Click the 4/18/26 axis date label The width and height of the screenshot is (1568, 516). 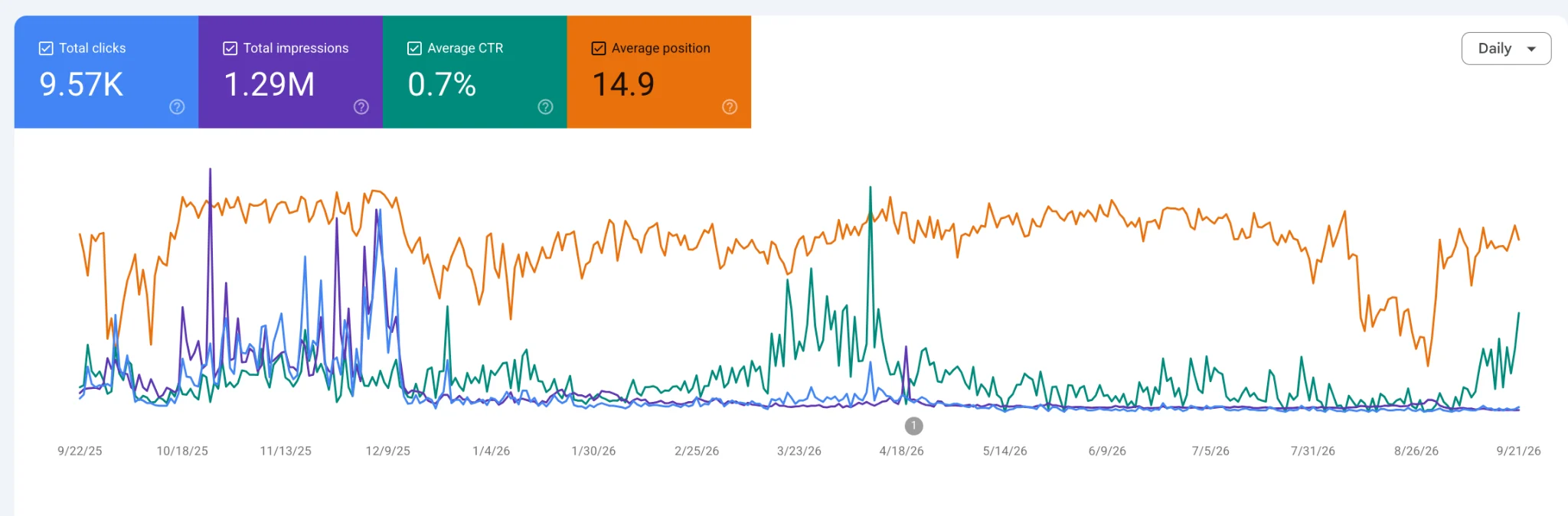point(902,451)
